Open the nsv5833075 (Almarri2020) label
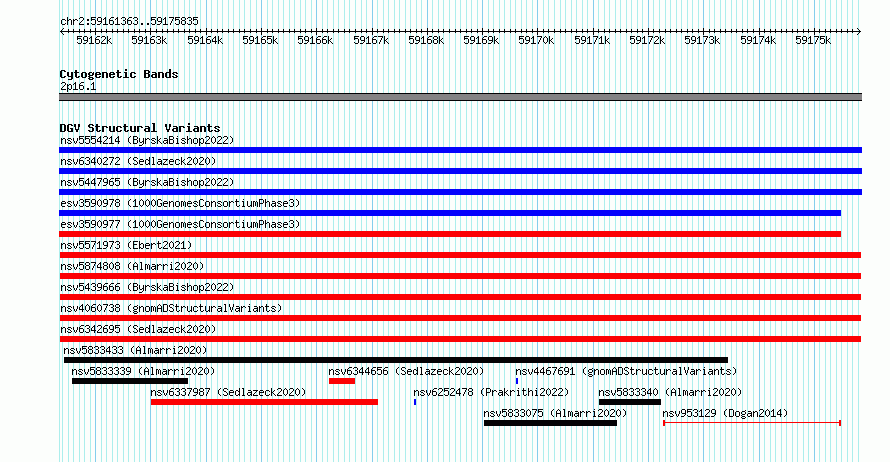Screen dimensions: 890x462 pyautogui.click(x=555, y=413)
